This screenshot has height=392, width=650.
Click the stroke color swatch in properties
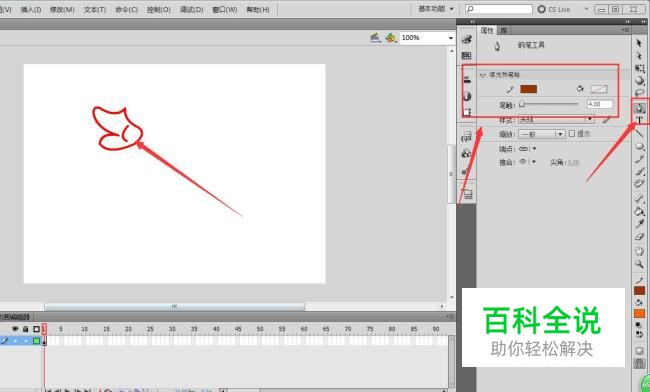(x=529, y=89)
